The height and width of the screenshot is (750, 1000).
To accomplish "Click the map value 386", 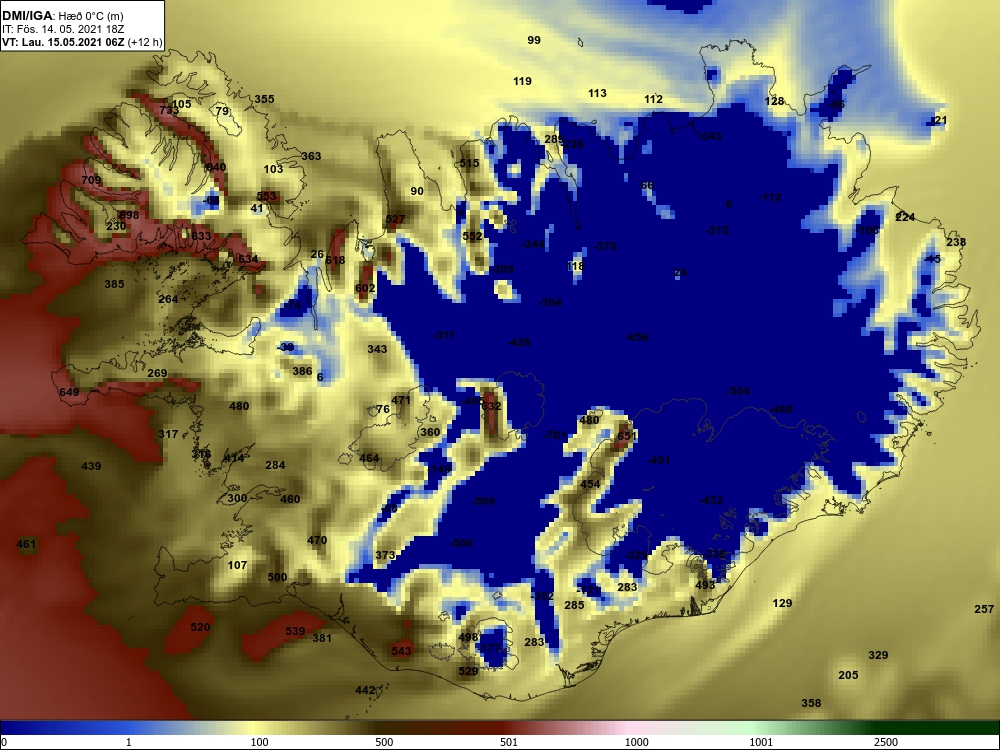I will coord(302,371).
